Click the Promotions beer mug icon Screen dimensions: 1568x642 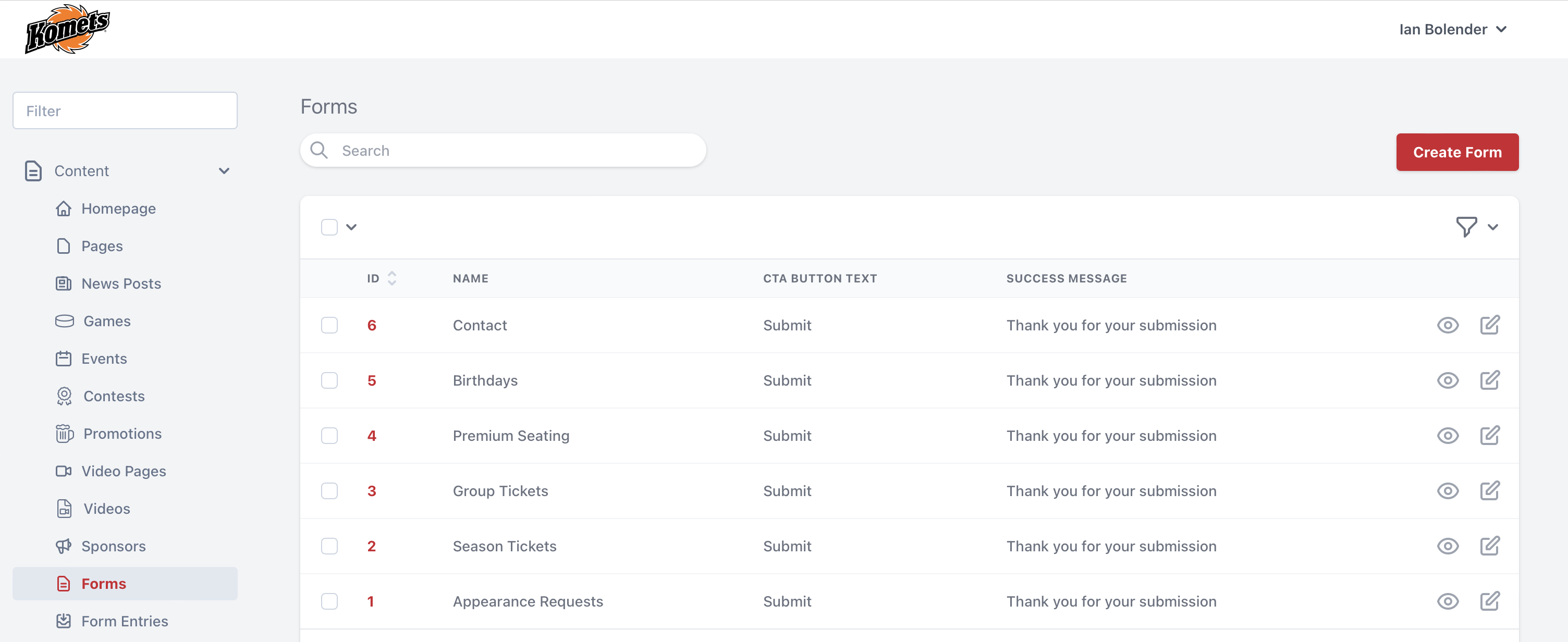(x=65, y=433)
